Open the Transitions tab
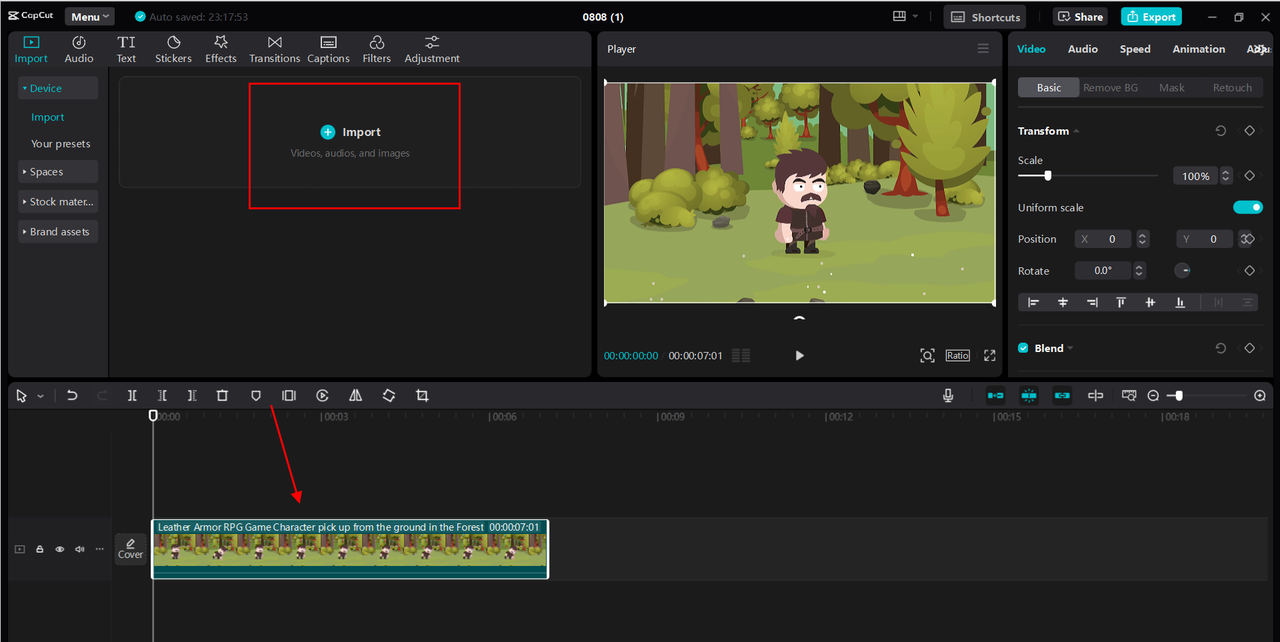The width and height of the screenshot is (1280, 642). coord(275,49)
